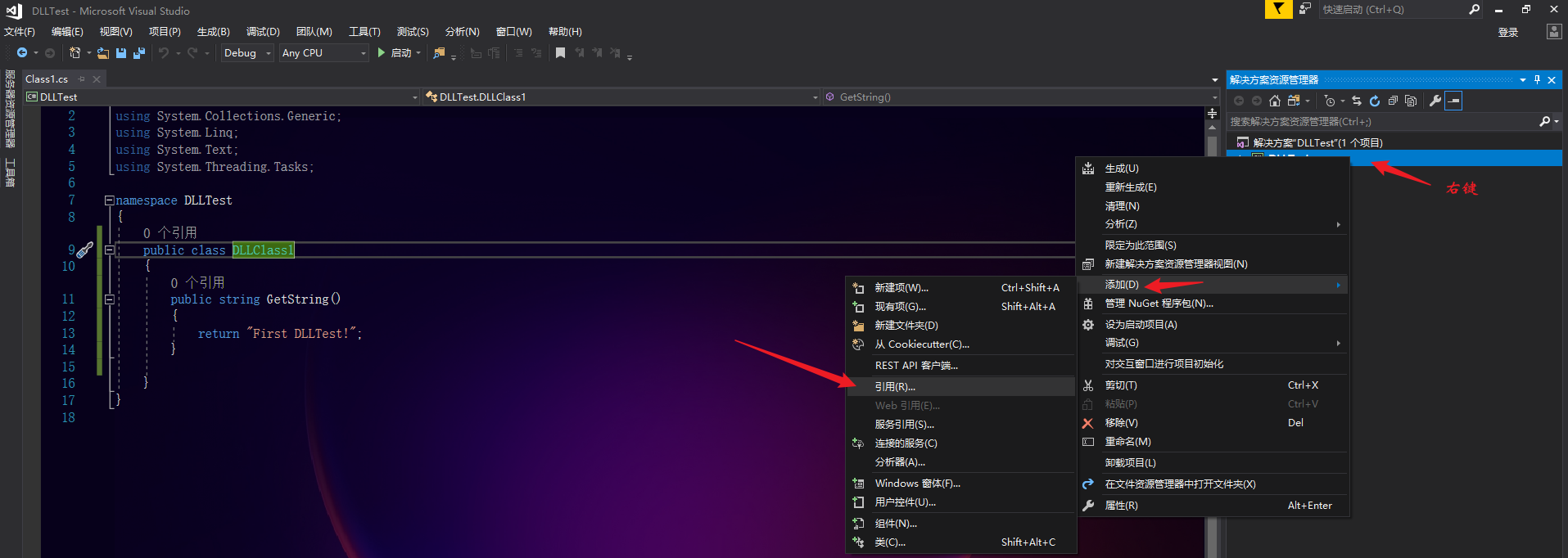Screen dimensions: 1568x558
Task: Click the feedback notification flag icon
Action: [1278, 9]
